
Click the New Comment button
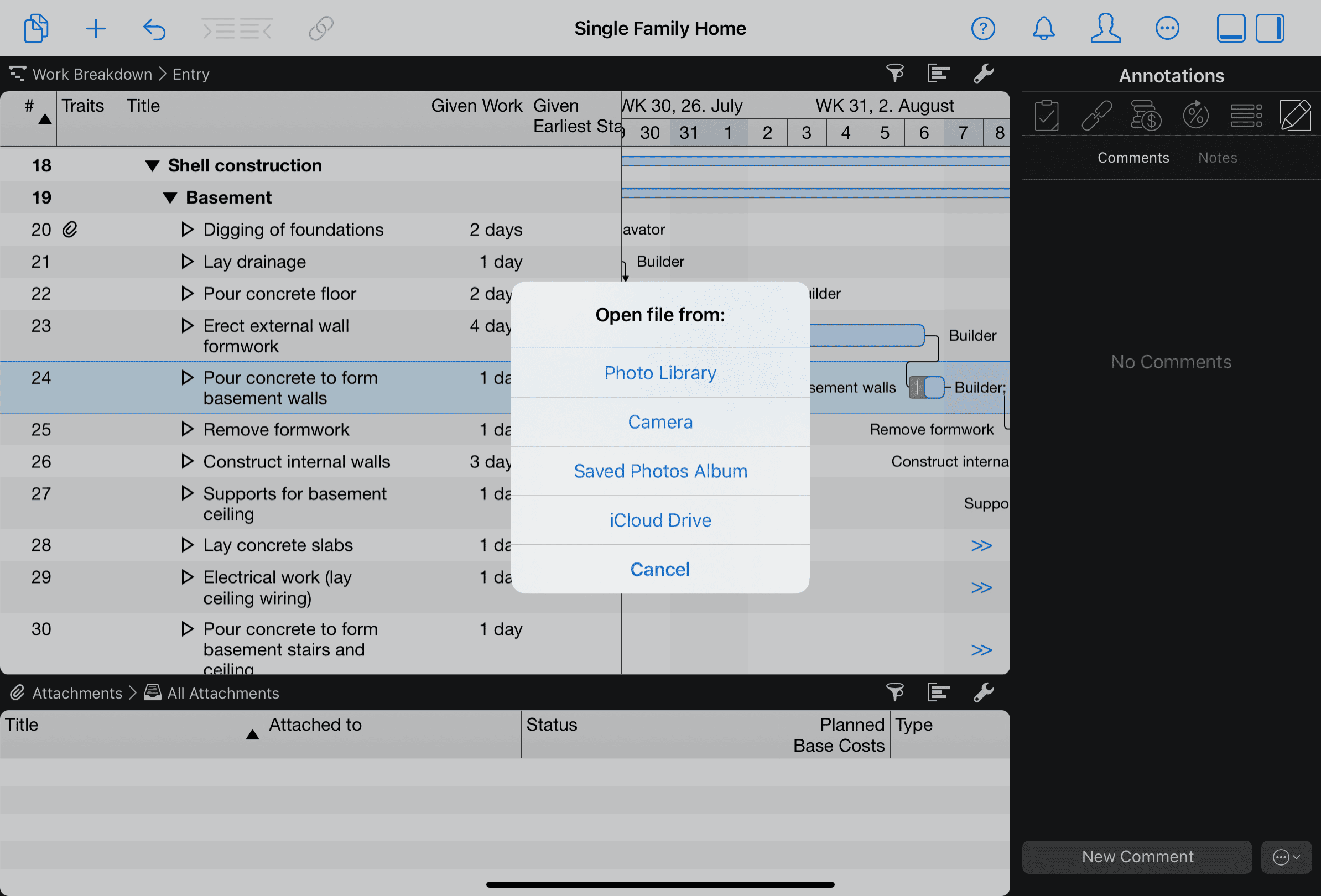pos(1137,856)
